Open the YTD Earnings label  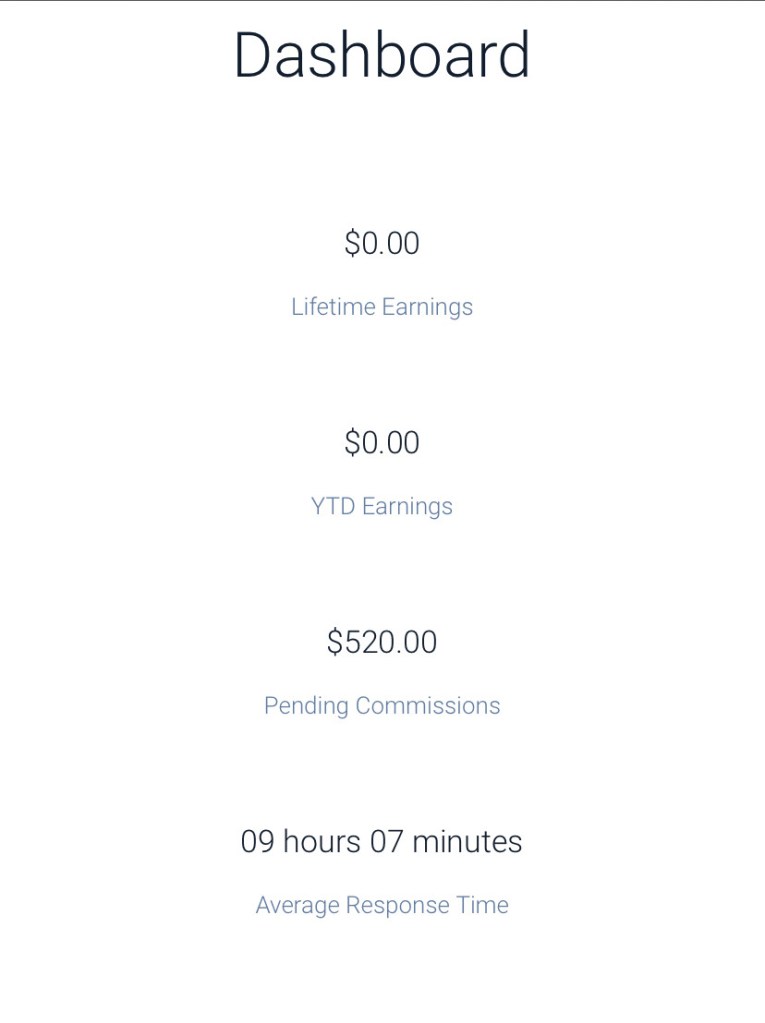click(382, 506)
